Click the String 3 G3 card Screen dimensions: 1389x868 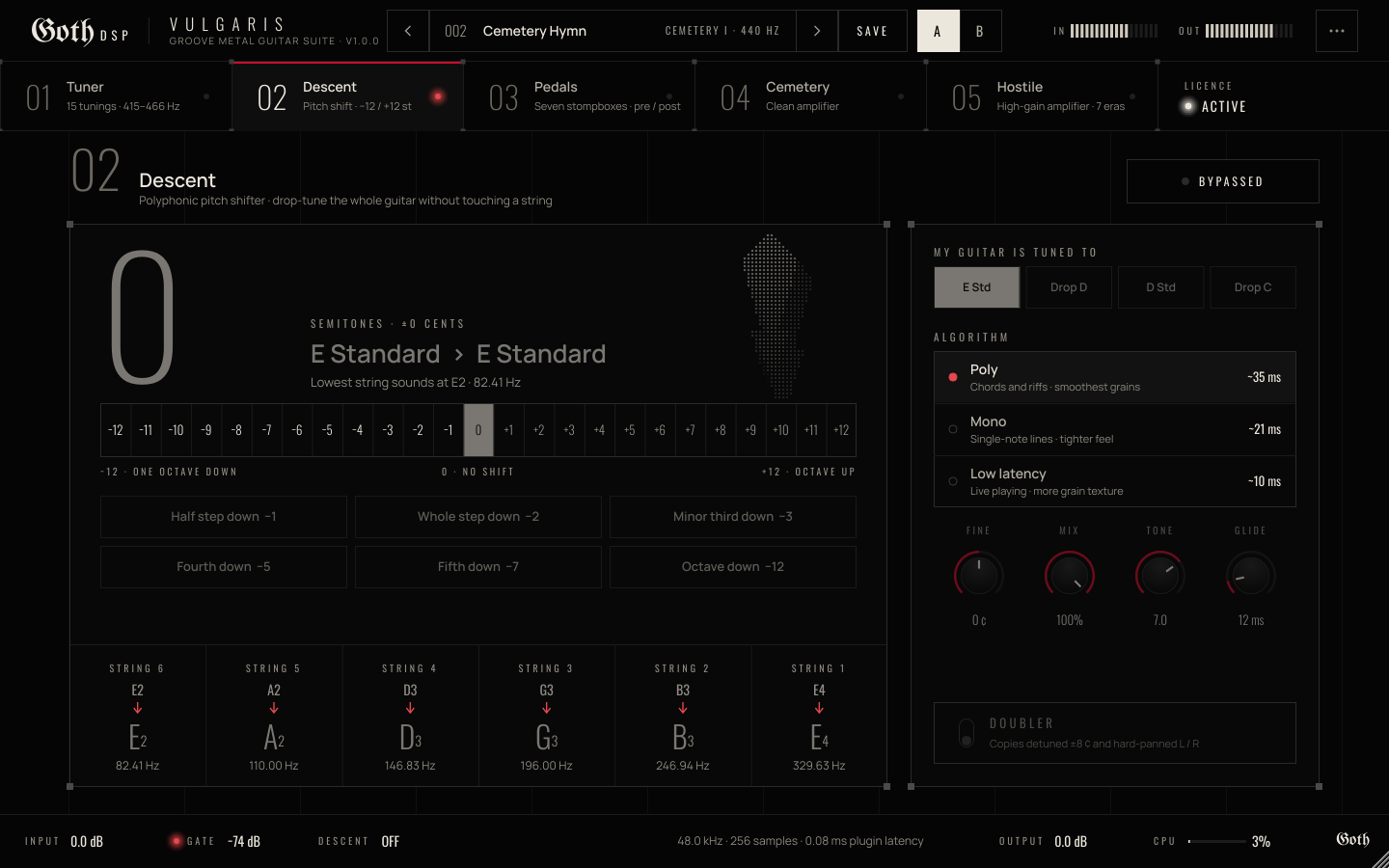(547, 717)
